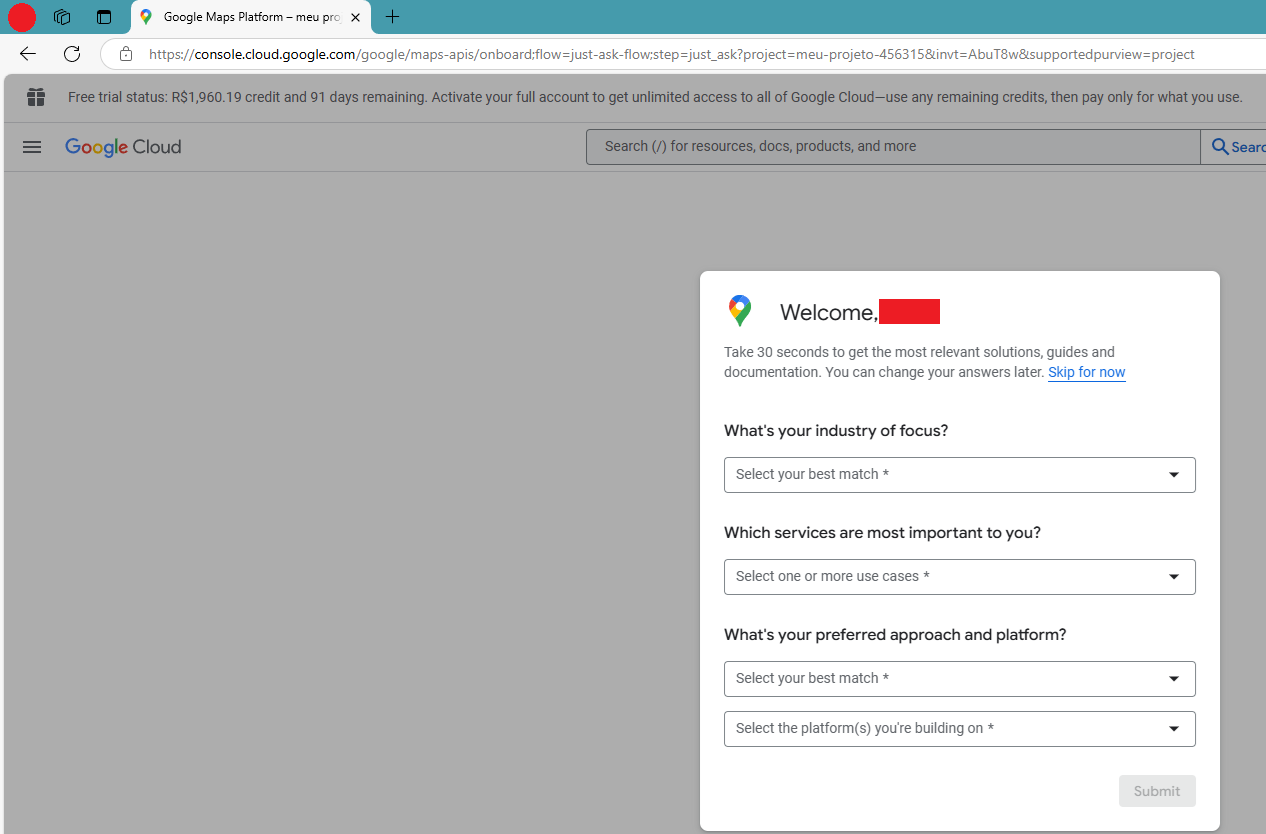Open the industry of focus dropdown

(x=958, y=474)
